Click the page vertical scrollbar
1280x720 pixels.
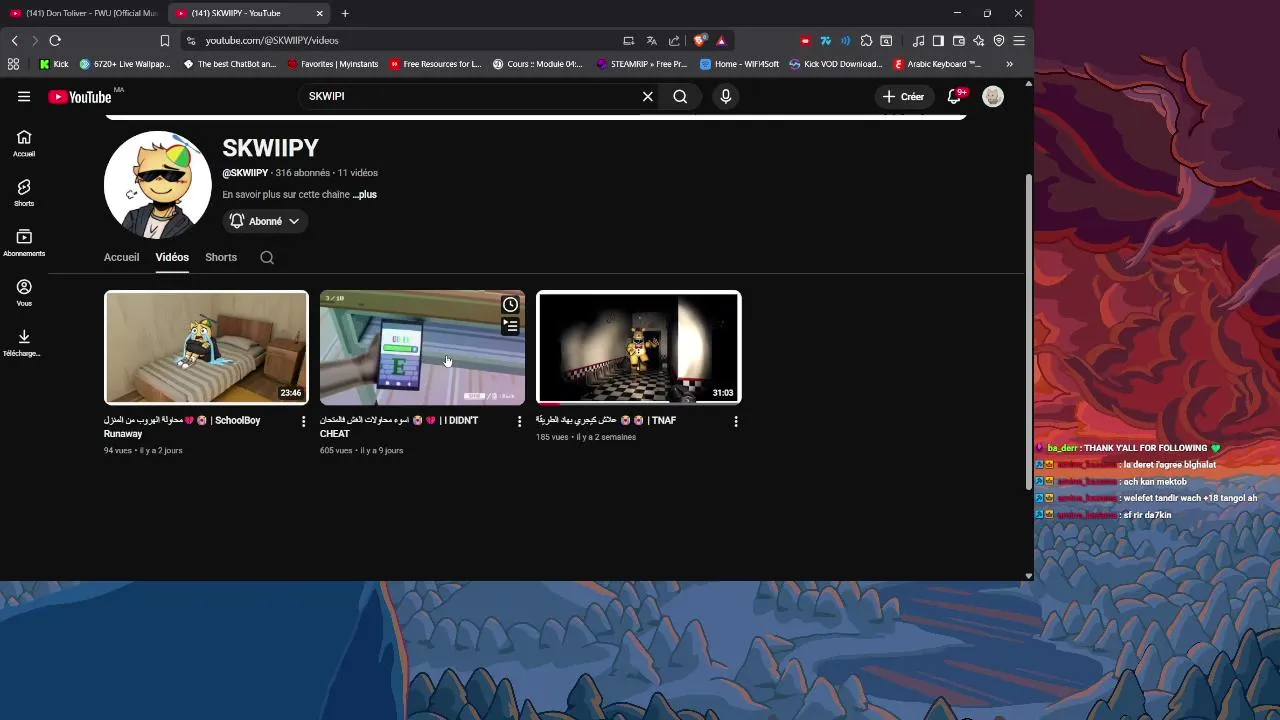click(1029, 332)
